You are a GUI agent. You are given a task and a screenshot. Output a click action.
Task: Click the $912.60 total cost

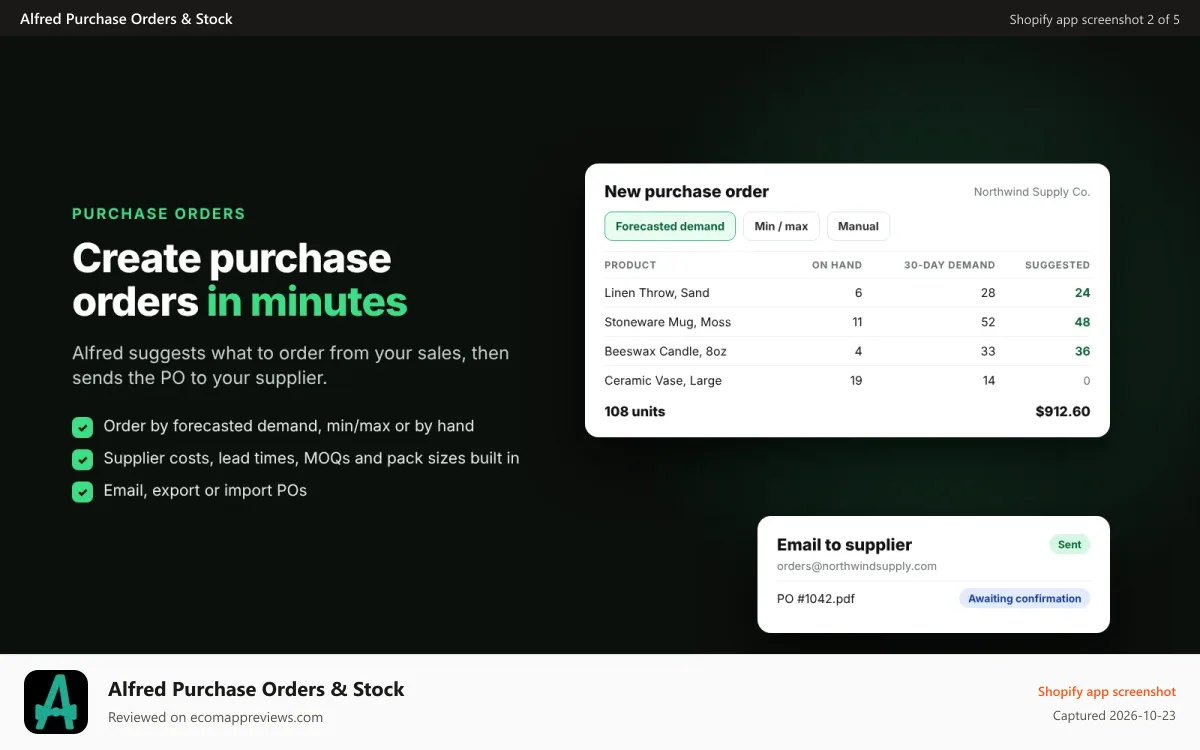1062,411
